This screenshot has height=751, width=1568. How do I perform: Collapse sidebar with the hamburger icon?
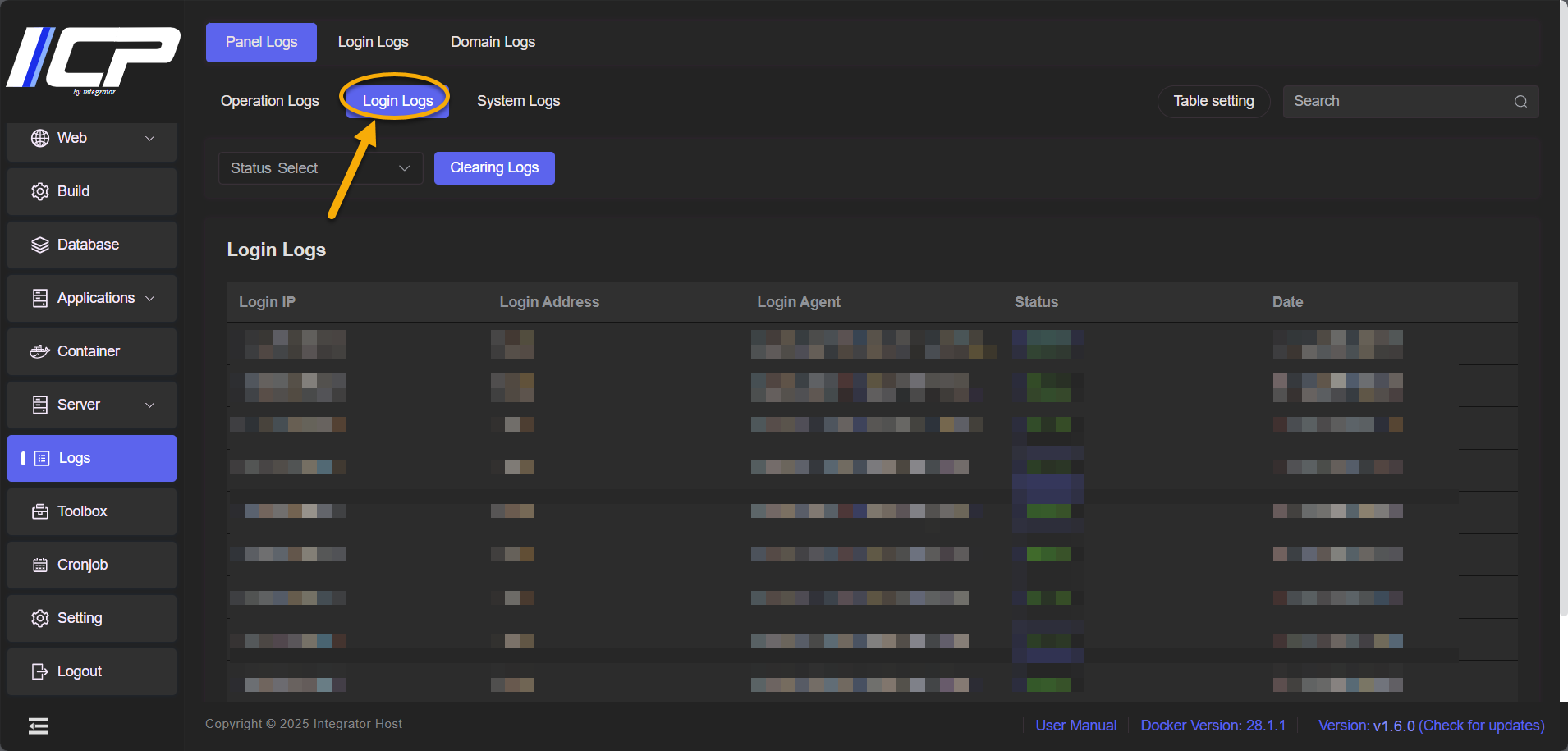(x=38, y=726)
